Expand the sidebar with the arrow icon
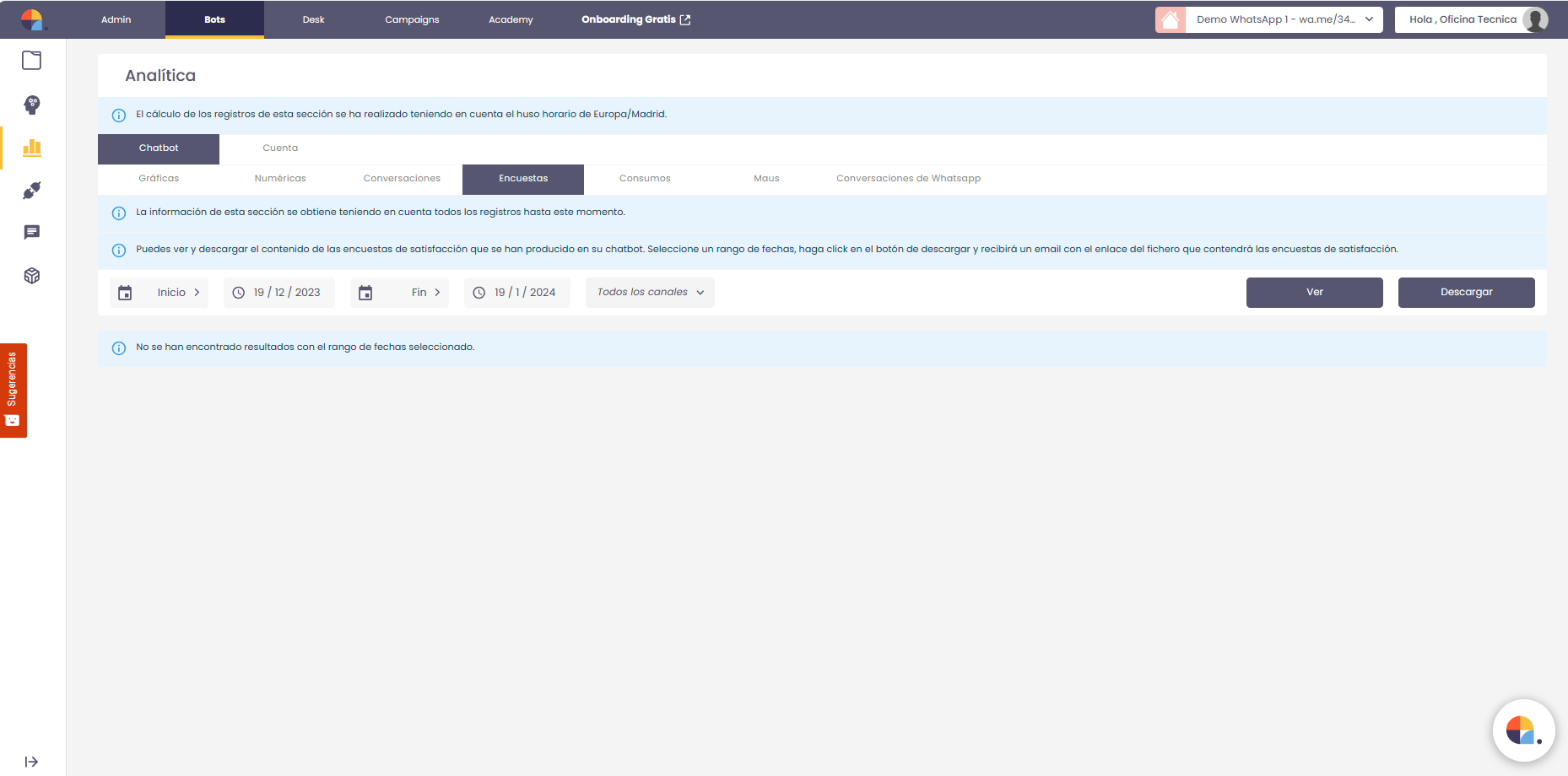This screenshot has width=1568, height=776. (x=31, y=762)
